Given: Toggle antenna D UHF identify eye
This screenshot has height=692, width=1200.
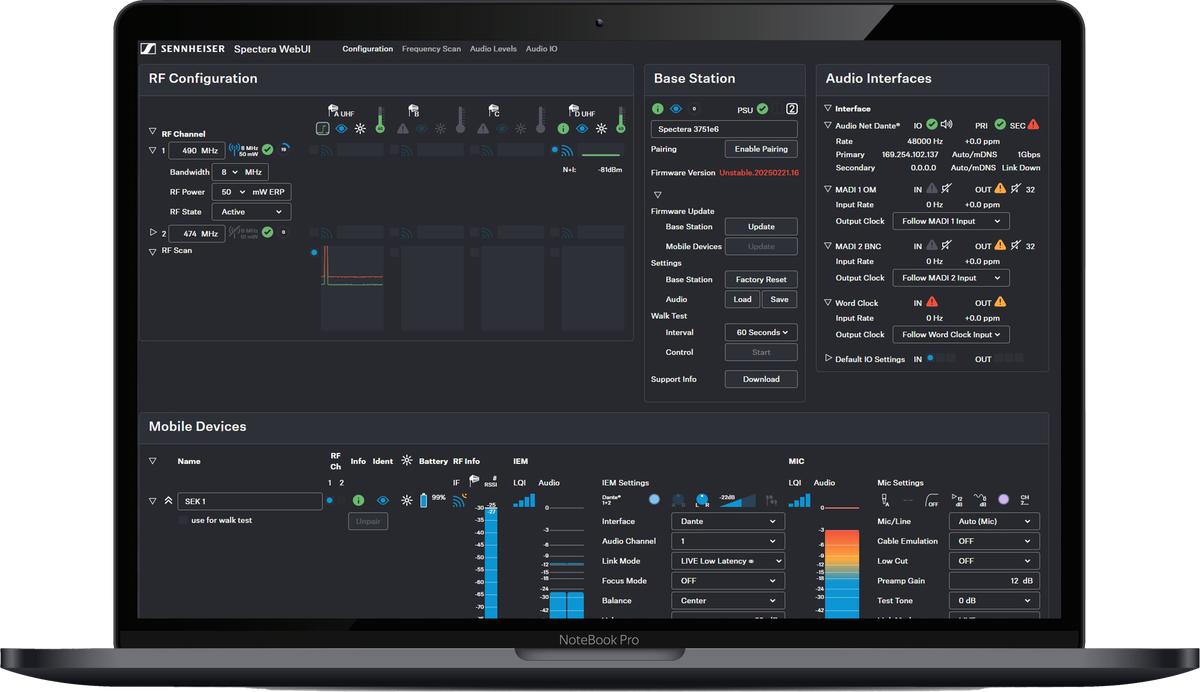Looking at the screenshot, I should (x=582, y=128).
